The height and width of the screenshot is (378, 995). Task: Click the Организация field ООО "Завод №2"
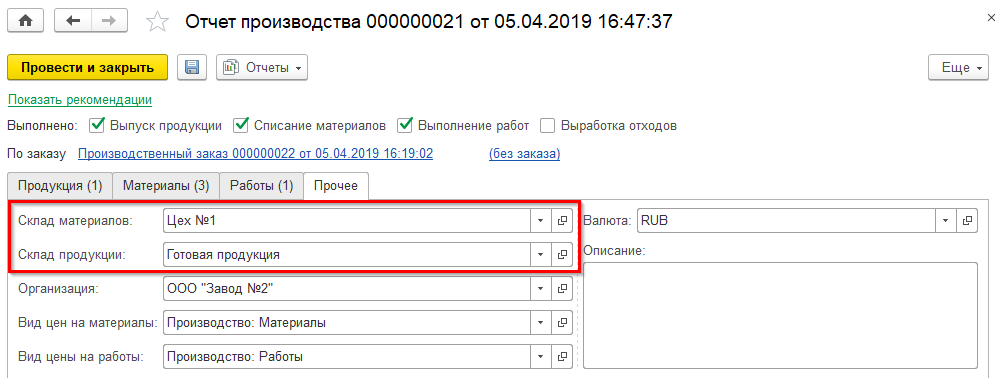point(346,288)
